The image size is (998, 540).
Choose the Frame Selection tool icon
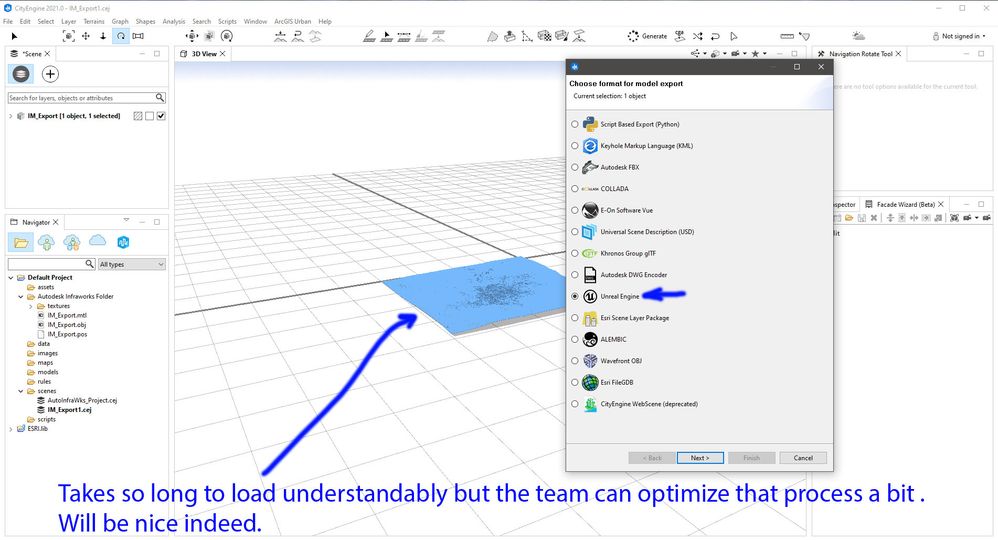click(69, 36)
